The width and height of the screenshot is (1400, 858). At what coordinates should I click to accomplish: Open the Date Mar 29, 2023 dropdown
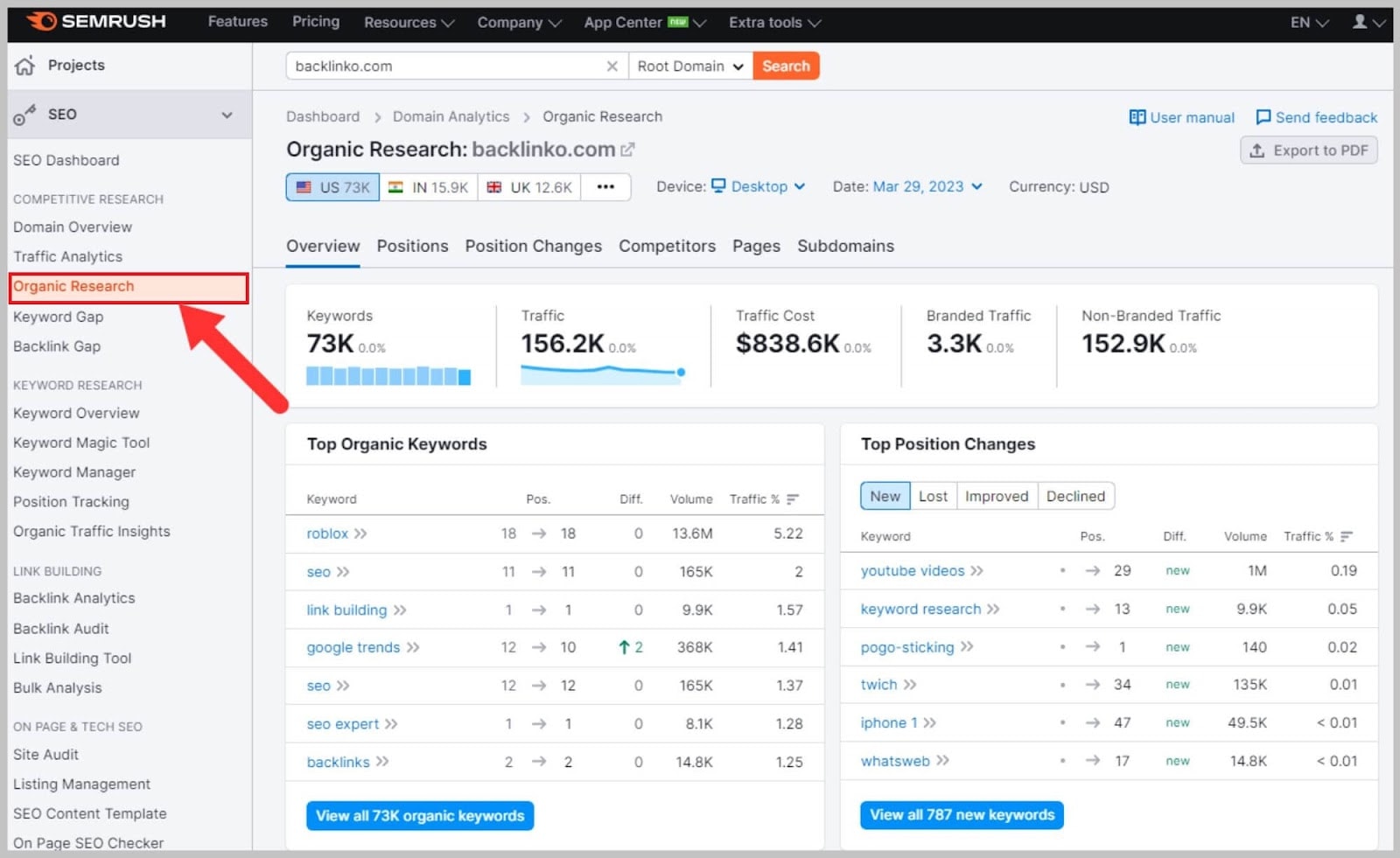click(x=927, y=186)
